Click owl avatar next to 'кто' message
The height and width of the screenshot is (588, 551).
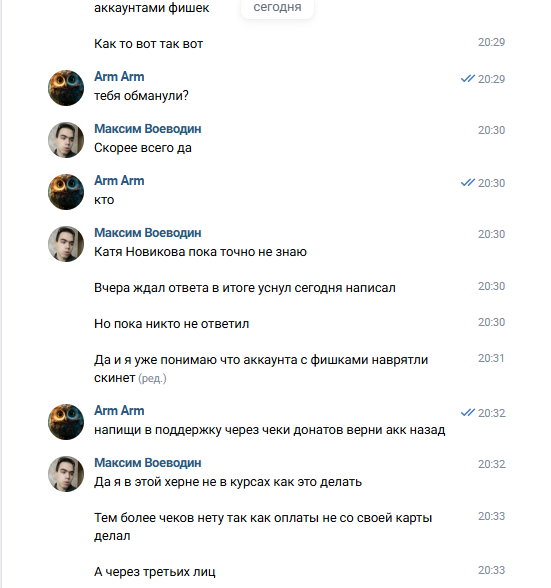(66, 192)
